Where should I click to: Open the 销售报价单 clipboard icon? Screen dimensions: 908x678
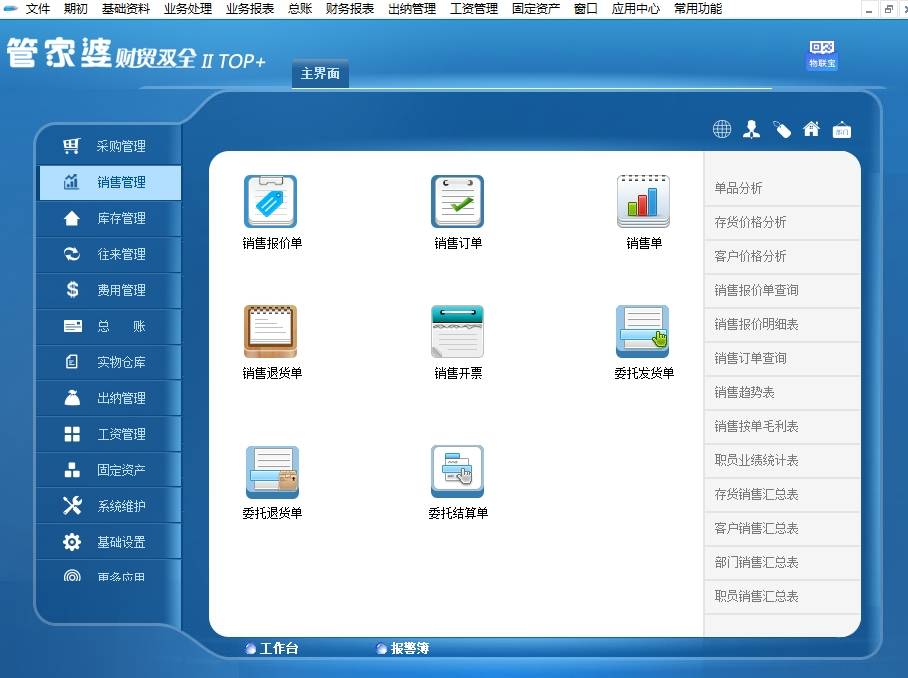tap(270, 201)
